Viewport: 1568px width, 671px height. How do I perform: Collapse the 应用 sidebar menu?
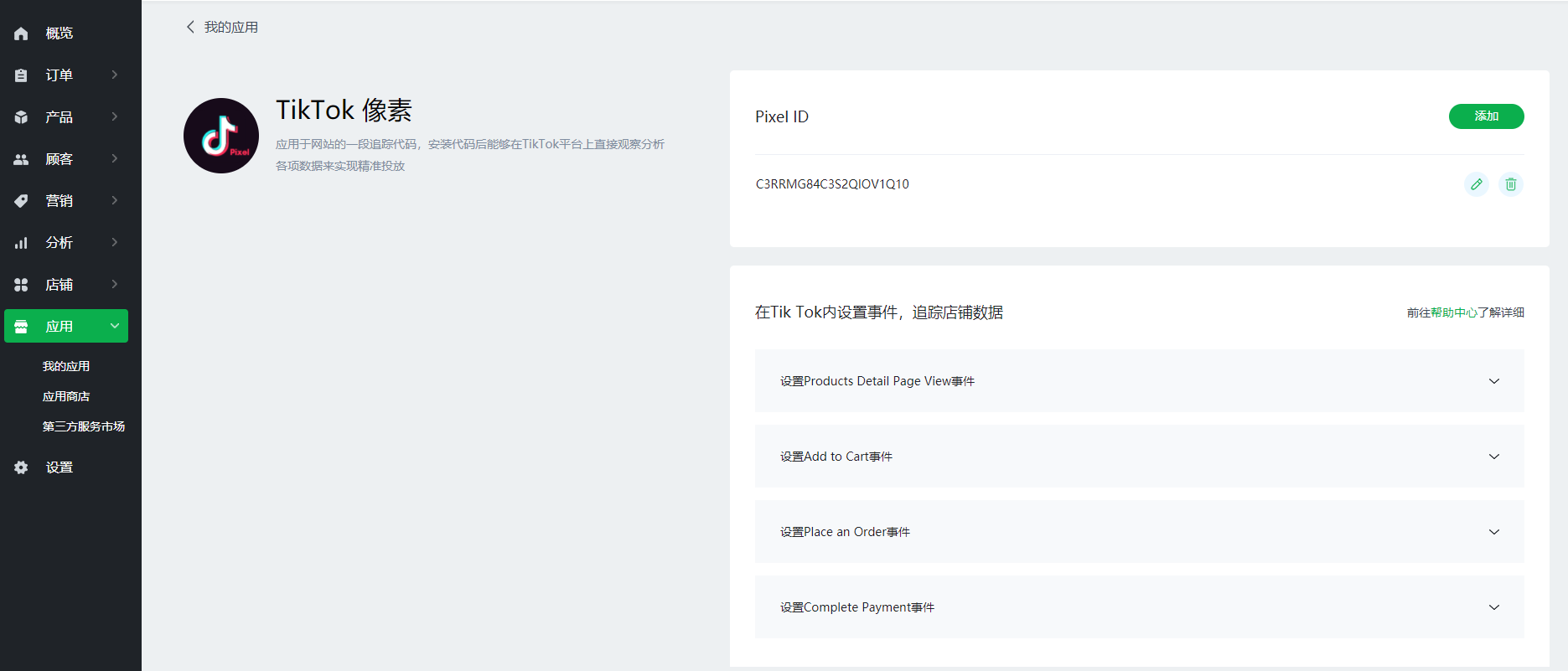coord(115,326)
